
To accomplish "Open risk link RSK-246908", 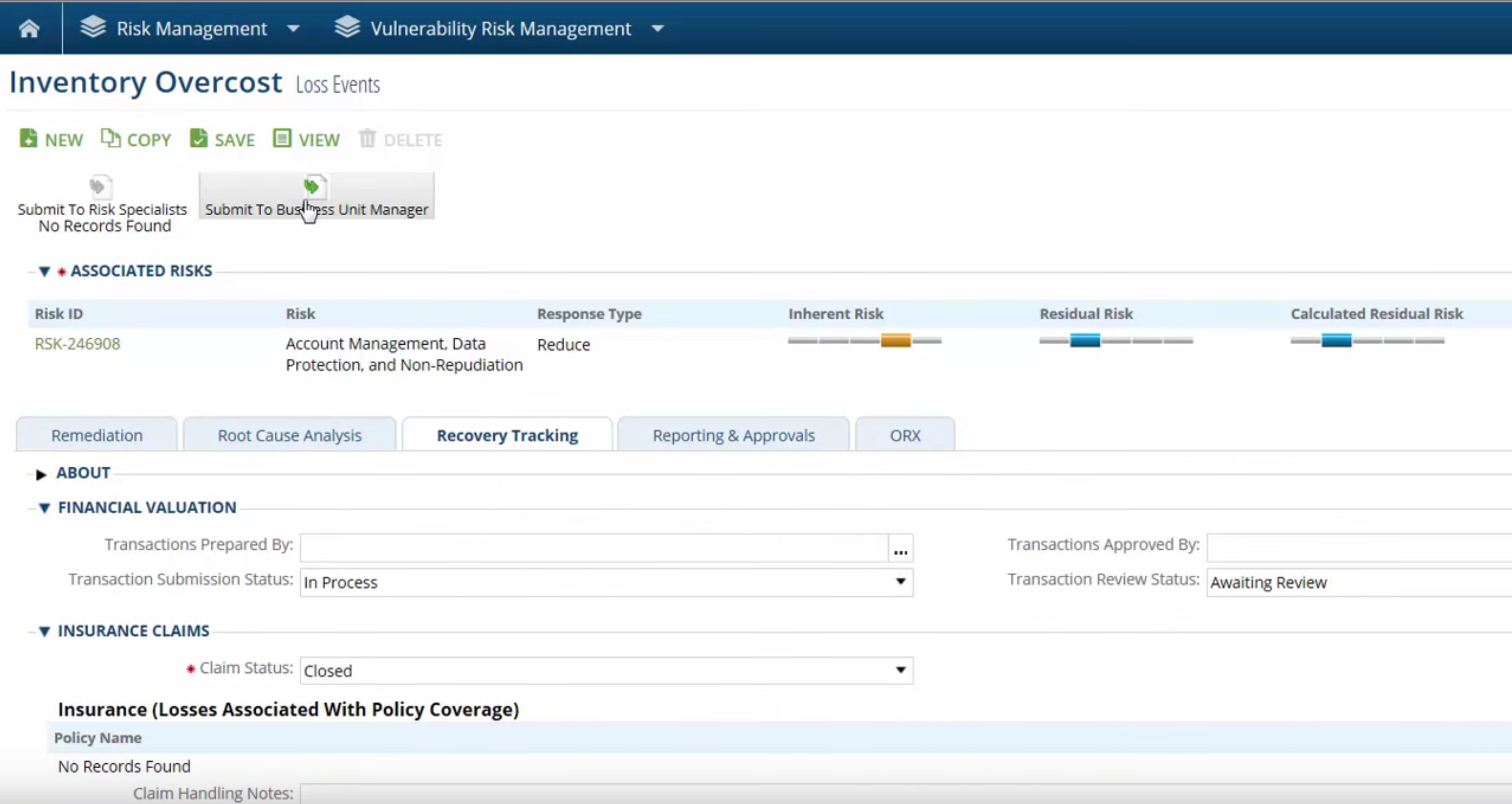I will tap(77, 343).
